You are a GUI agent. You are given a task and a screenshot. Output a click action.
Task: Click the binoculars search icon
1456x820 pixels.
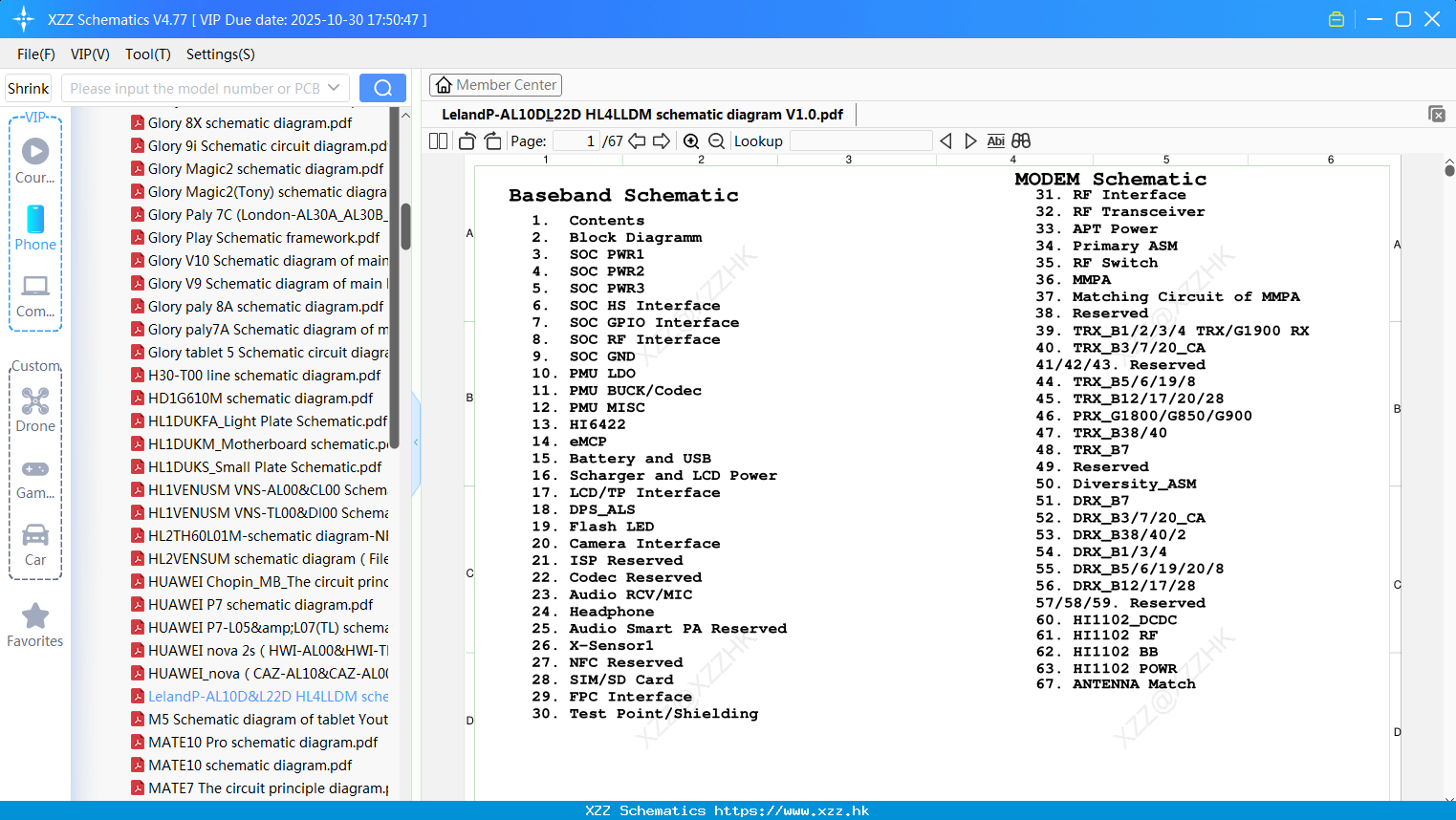click(x=1021, y=141)
